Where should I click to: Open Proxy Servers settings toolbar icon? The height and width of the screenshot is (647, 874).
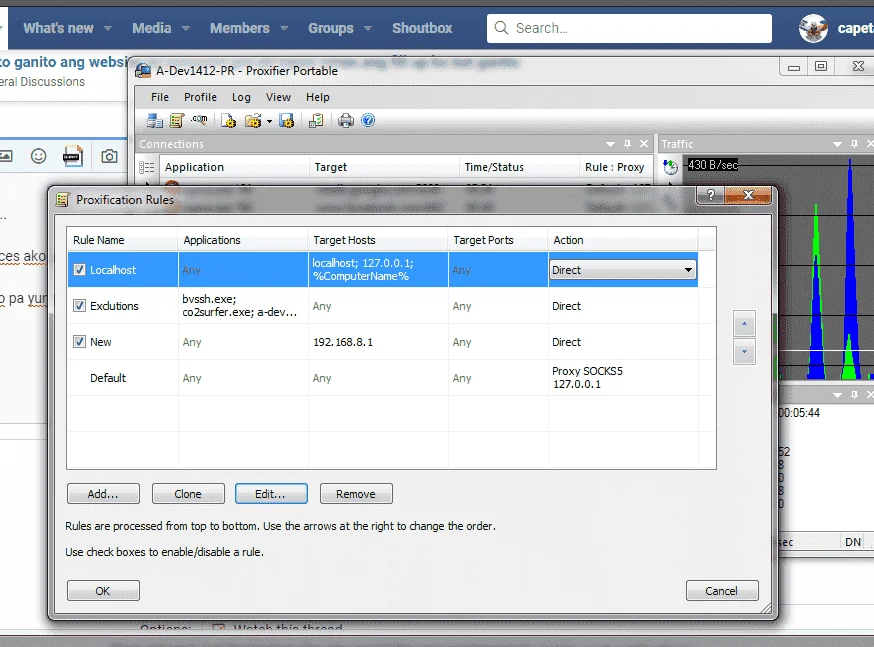[154, 120]
